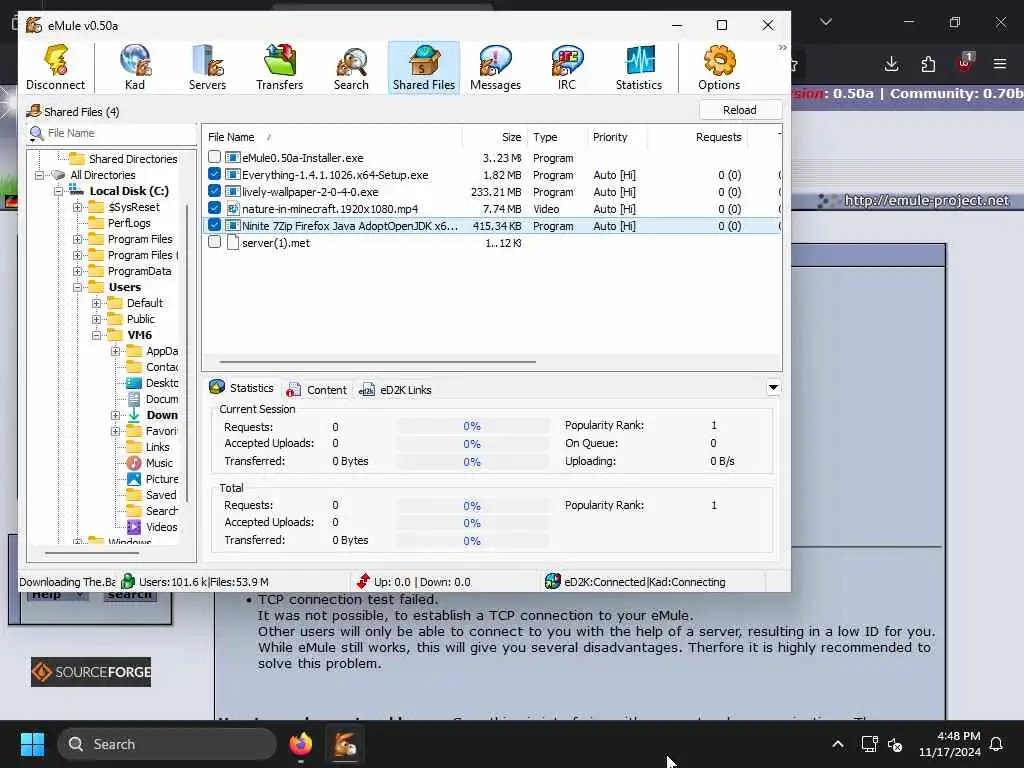The image size is (1024, 768).
Task: Collapse the details panel dropdown arrow
Action: pyautogui.click(x=773, y=387)
